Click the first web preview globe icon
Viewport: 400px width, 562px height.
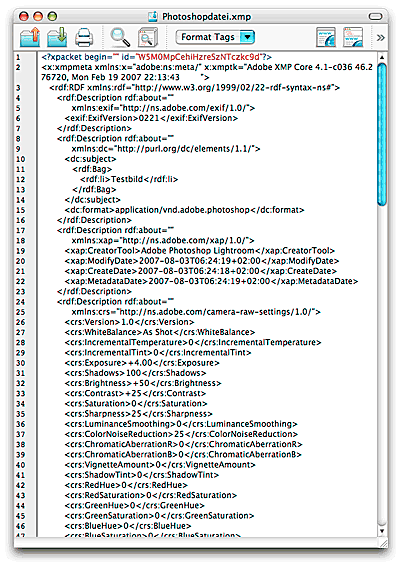(326, 37)
